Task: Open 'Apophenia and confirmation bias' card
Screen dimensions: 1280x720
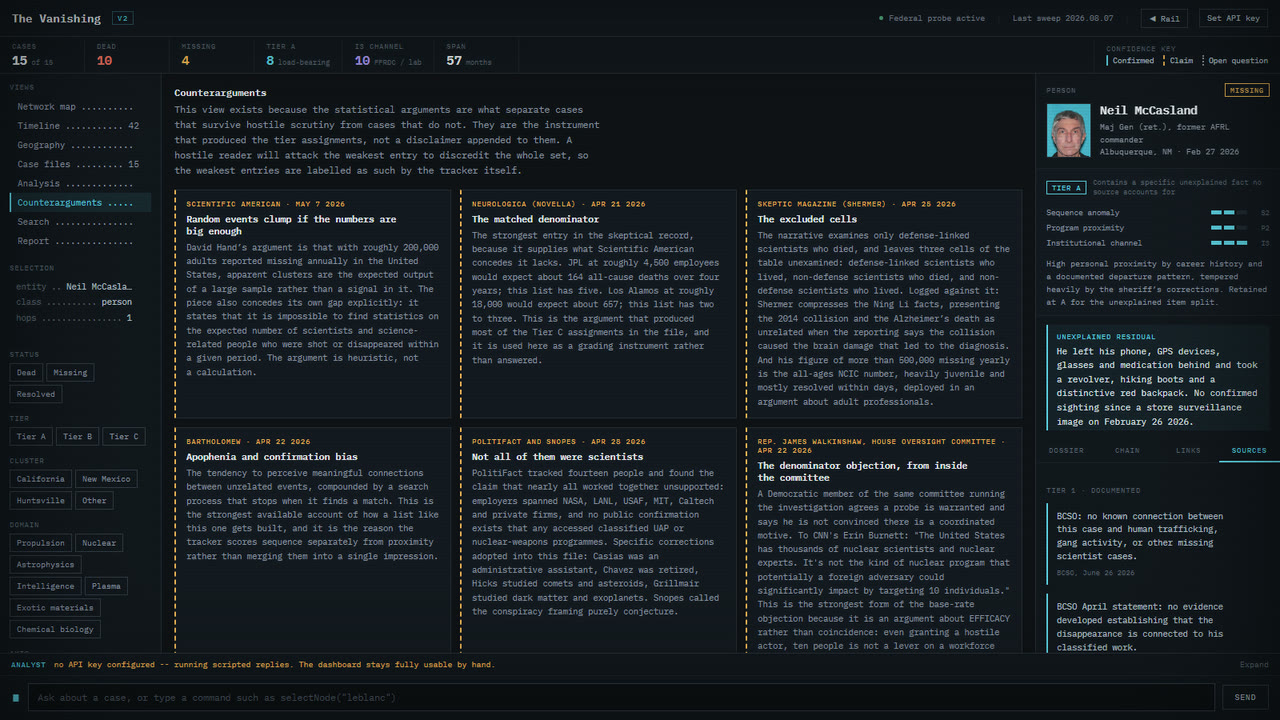Action: tap(312, 540)
